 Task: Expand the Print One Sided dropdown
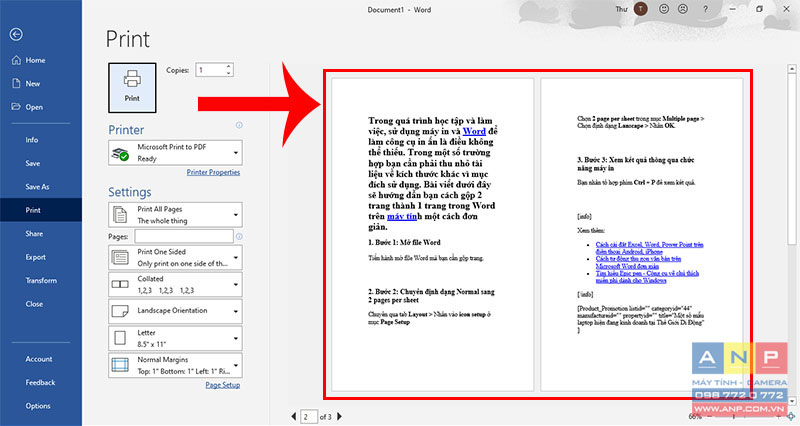pos(175,257)
